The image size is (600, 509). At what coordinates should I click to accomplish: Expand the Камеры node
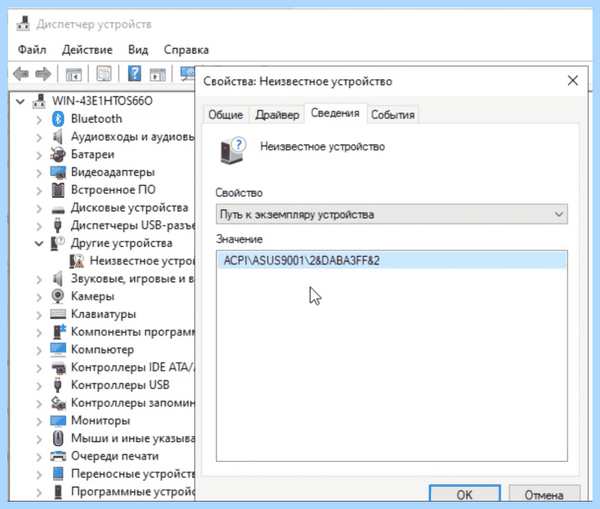point(39,297)
